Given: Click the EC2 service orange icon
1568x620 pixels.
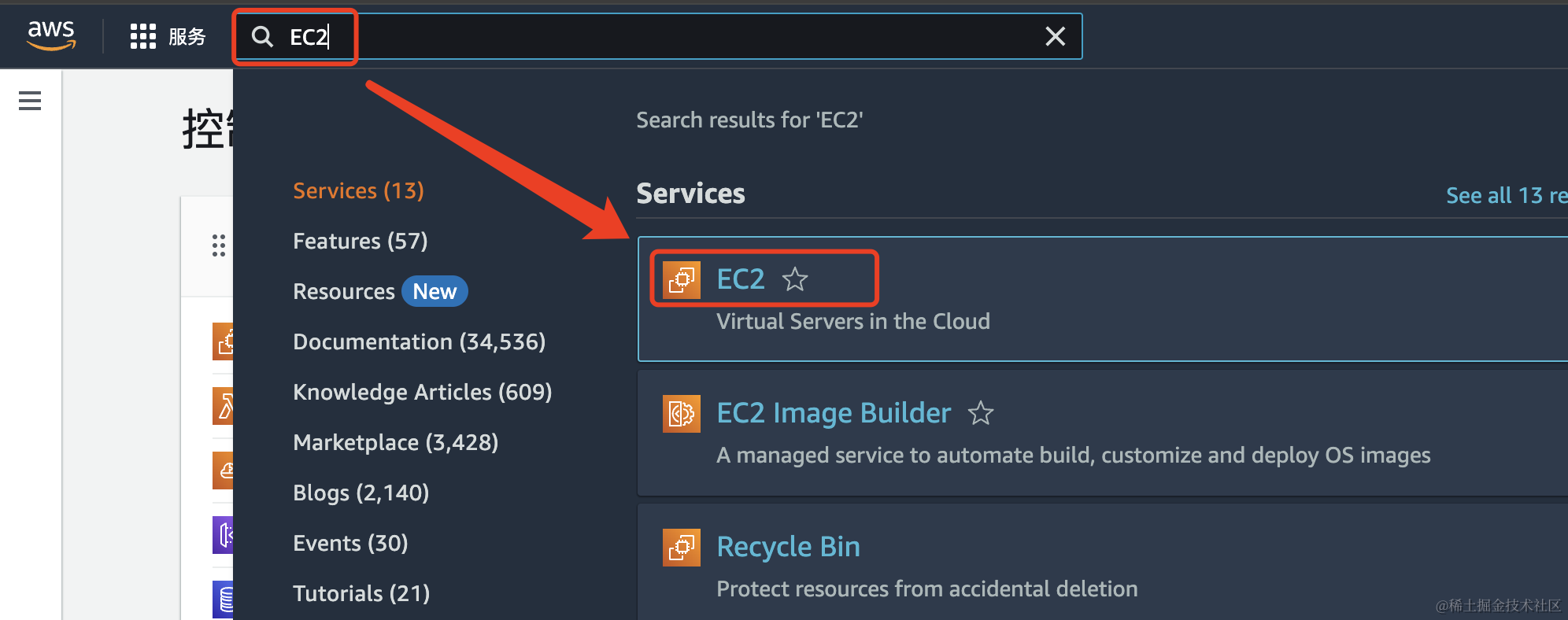Looking at the screenshot, I should tap(682, 280).
